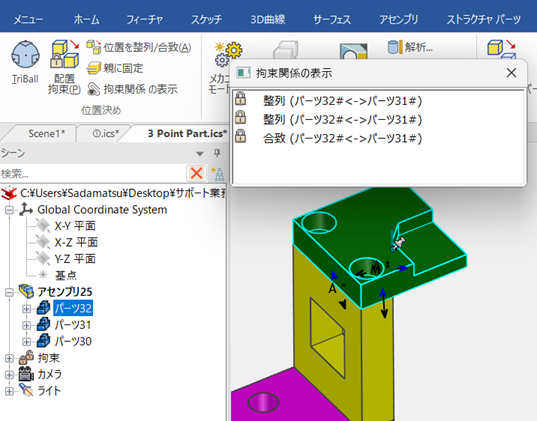
Task: Activate the TriBall positioning tool
Action: [x=25, y=62]
